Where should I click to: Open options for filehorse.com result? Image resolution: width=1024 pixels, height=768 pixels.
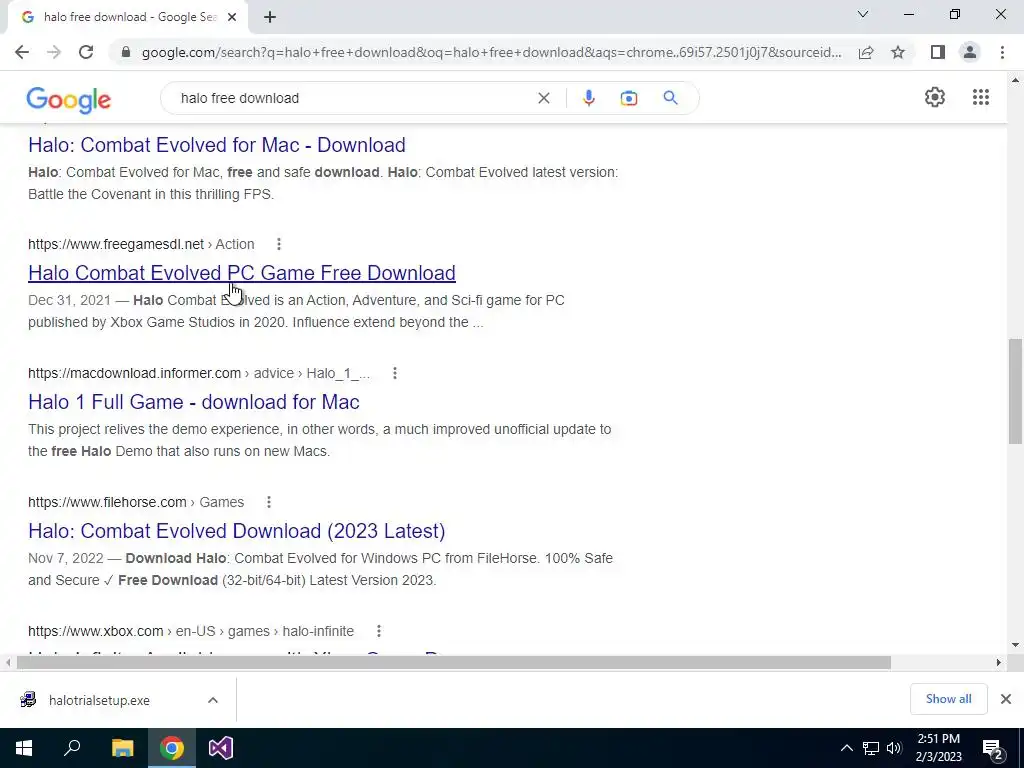pos(268,502)
